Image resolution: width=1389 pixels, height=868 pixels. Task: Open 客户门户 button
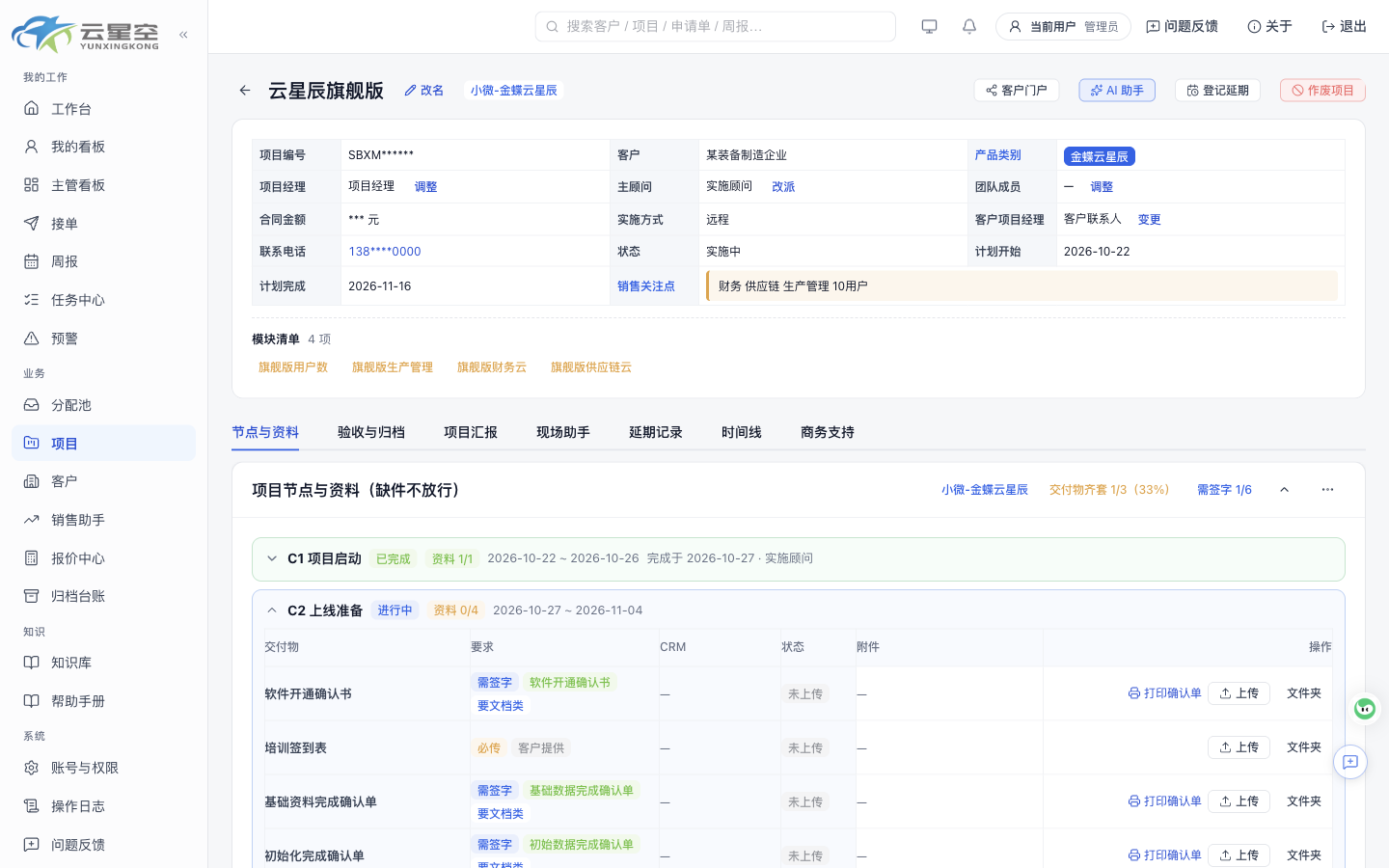[1017, 91]
